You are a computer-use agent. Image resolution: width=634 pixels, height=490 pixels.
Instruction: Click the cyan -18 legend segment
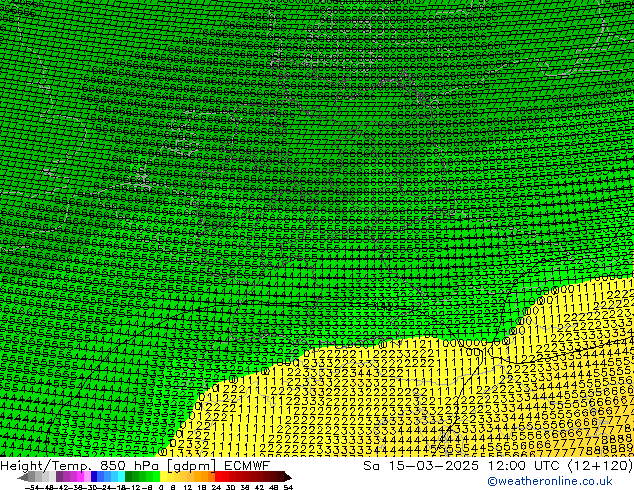(x=122, y=476)
